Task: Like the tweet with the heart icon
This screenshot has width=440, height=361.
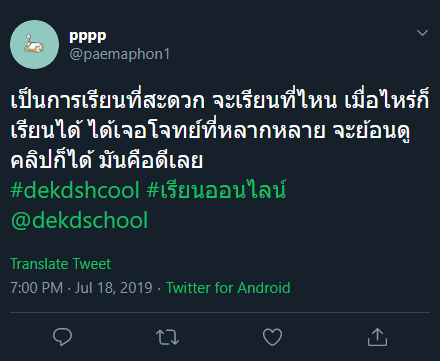Action: 272,337
